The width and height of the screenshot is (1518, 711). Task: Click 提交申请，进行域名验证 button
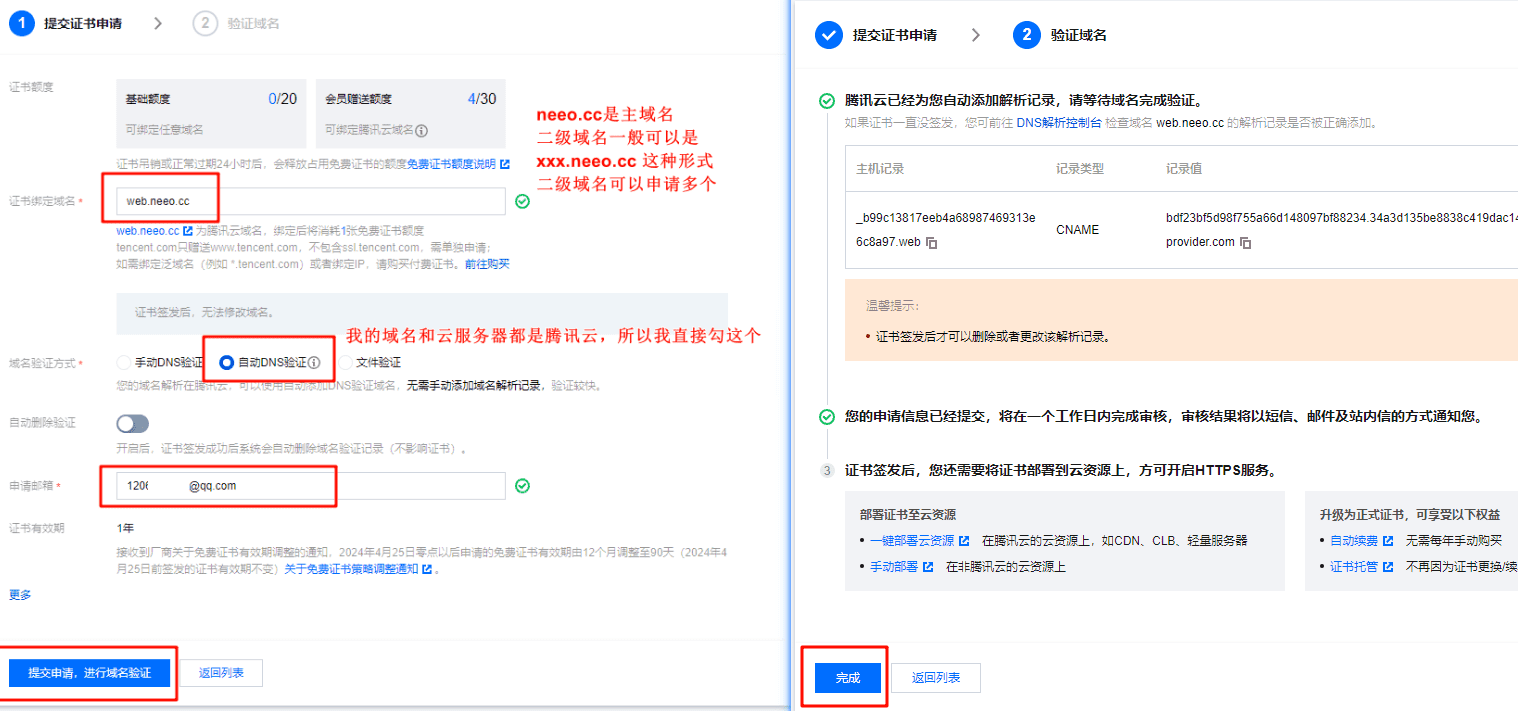click(89, 673)
